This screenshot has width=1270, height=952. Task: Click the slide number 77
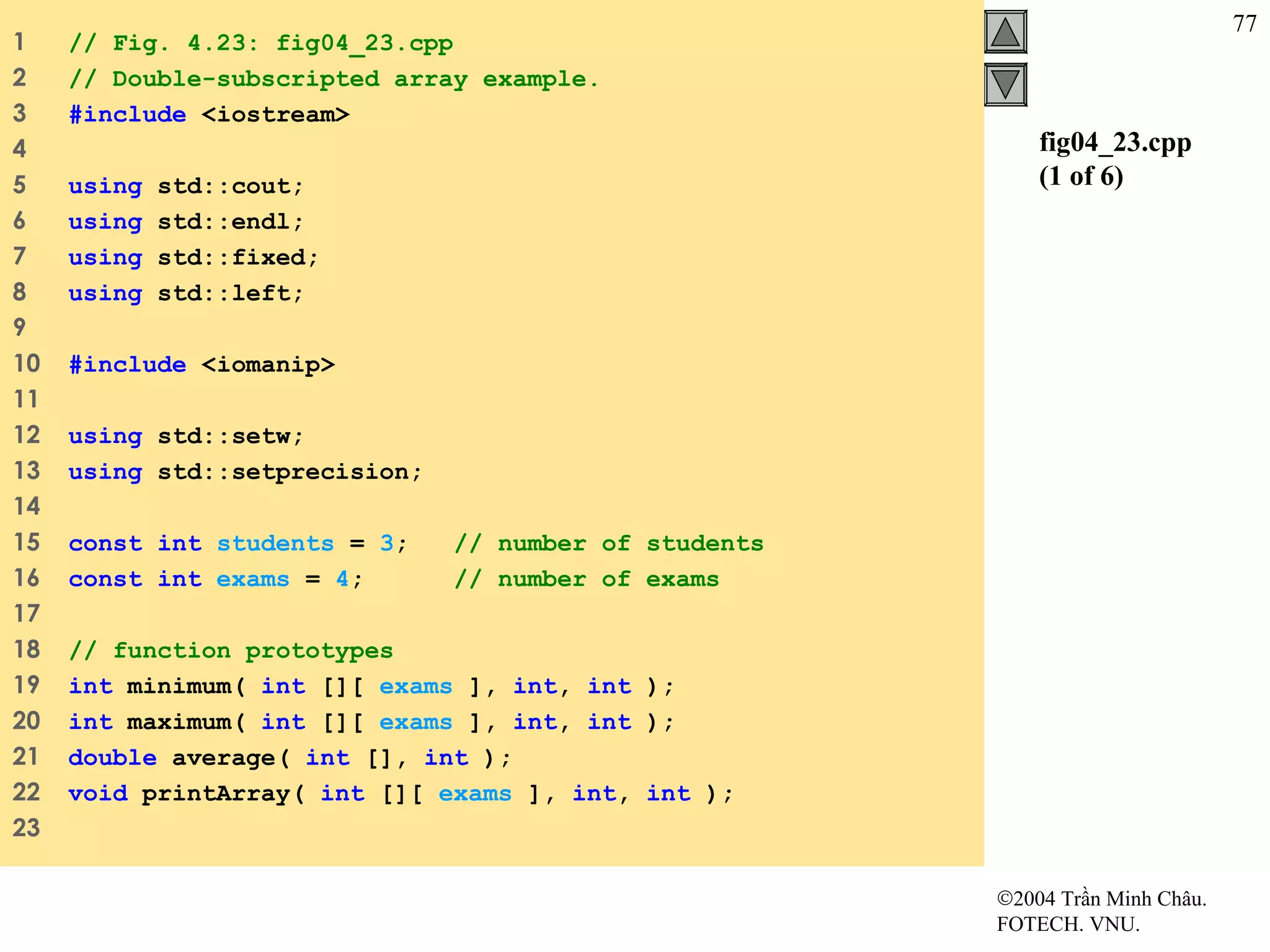(1245, 24)
